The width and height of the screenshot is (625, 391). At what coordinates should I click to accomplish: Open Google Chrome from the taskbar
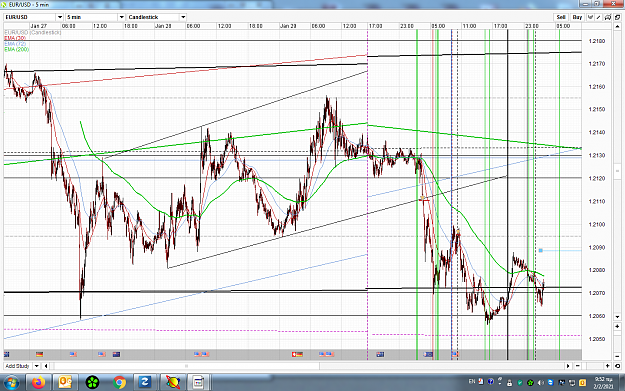click(119, 383)
